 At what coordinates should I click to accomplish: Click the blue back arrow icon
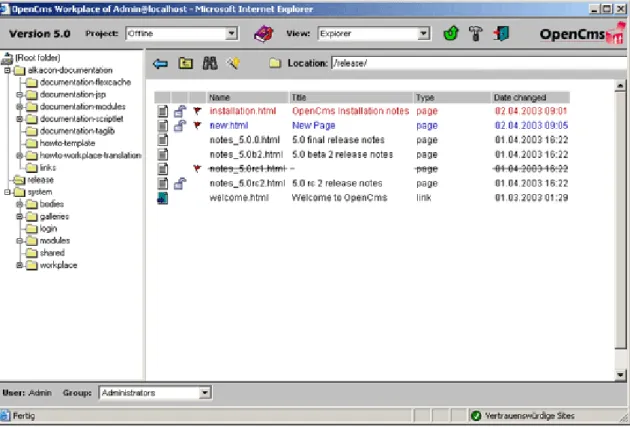160,63
